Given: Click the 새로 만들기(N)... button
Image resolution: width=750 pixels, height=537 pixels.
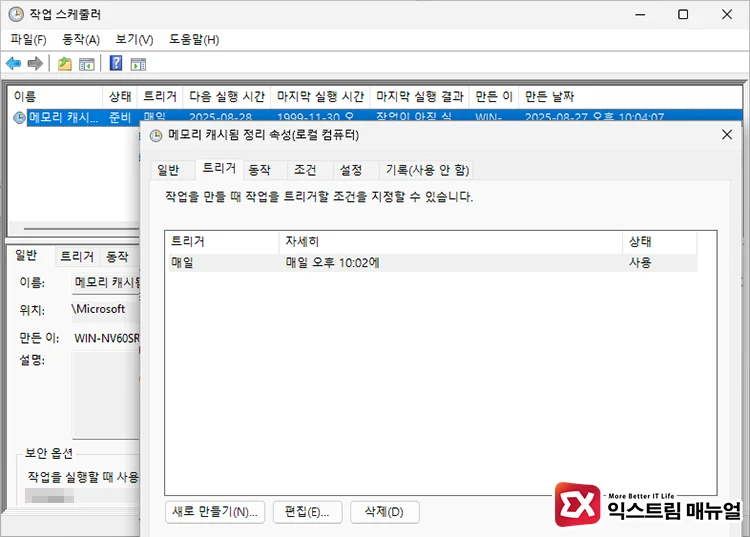Looking at the screenshot, I should pyautogui.click(x=215, y=512).
